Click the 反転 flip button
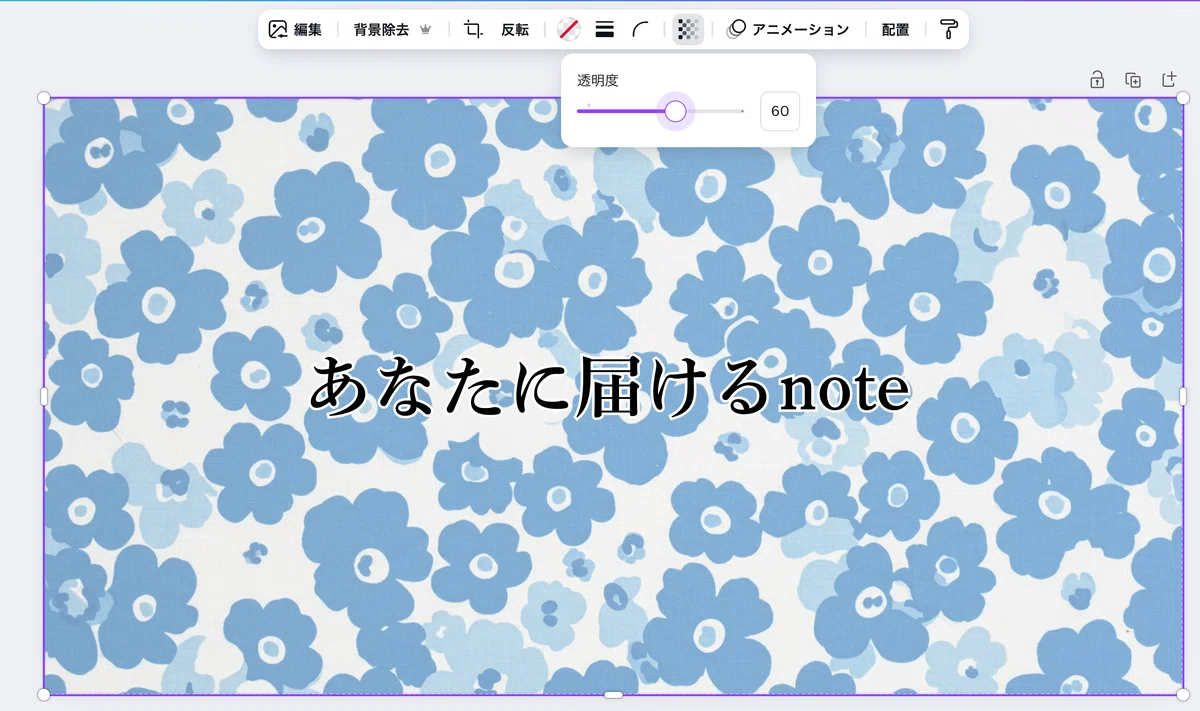This screenshot has width=1200, height=711. pyautogui.click(x=515, y=30)
